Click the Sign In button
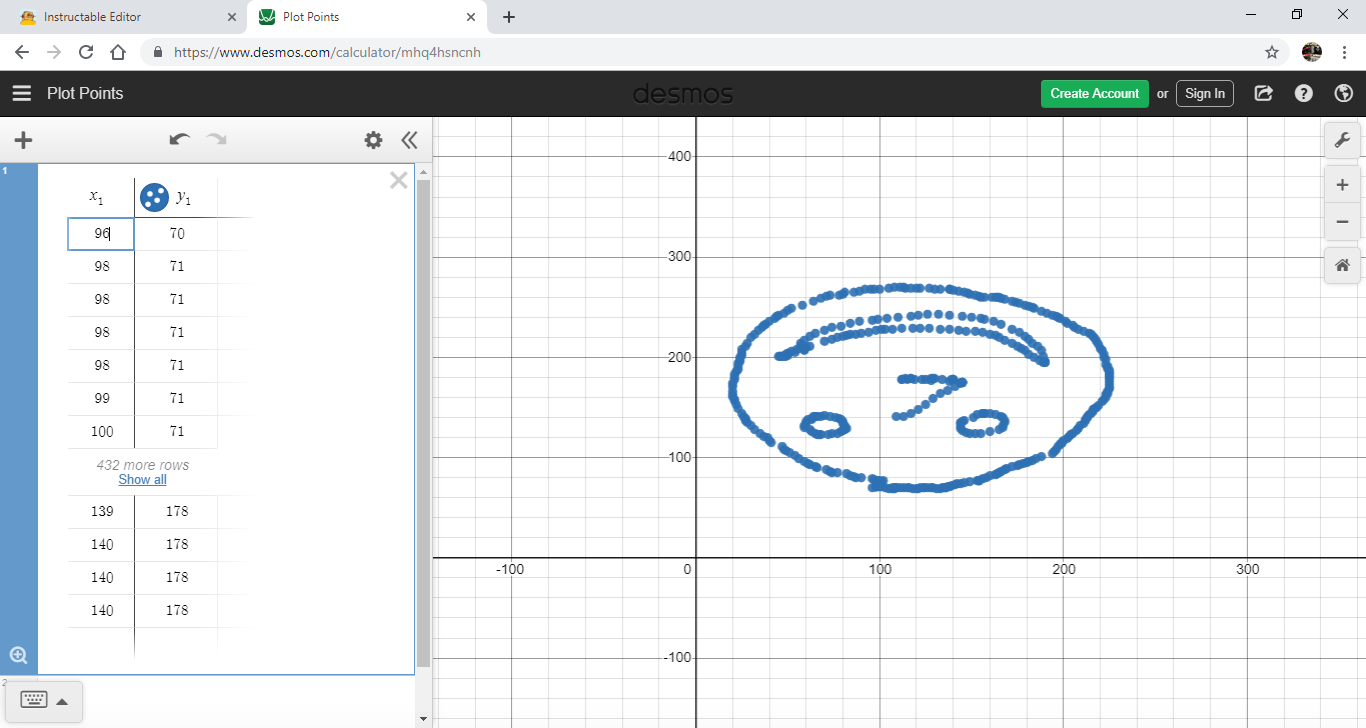 tap(1204, 93)
